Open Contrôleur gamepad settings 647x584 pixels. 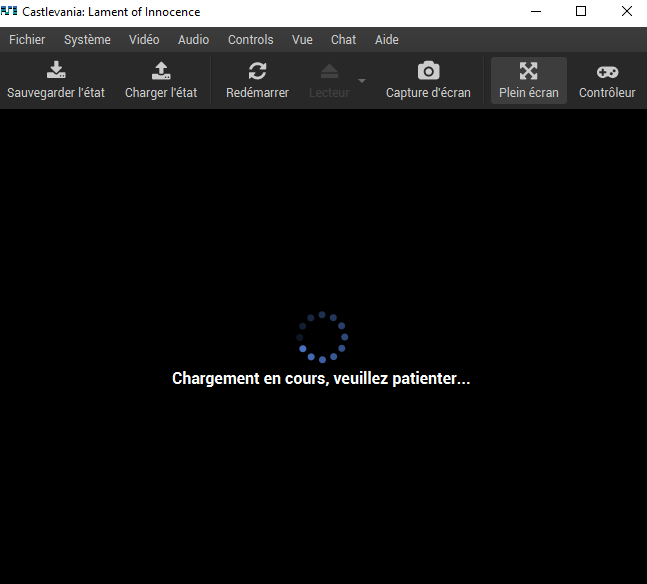[x=607, y=80]
